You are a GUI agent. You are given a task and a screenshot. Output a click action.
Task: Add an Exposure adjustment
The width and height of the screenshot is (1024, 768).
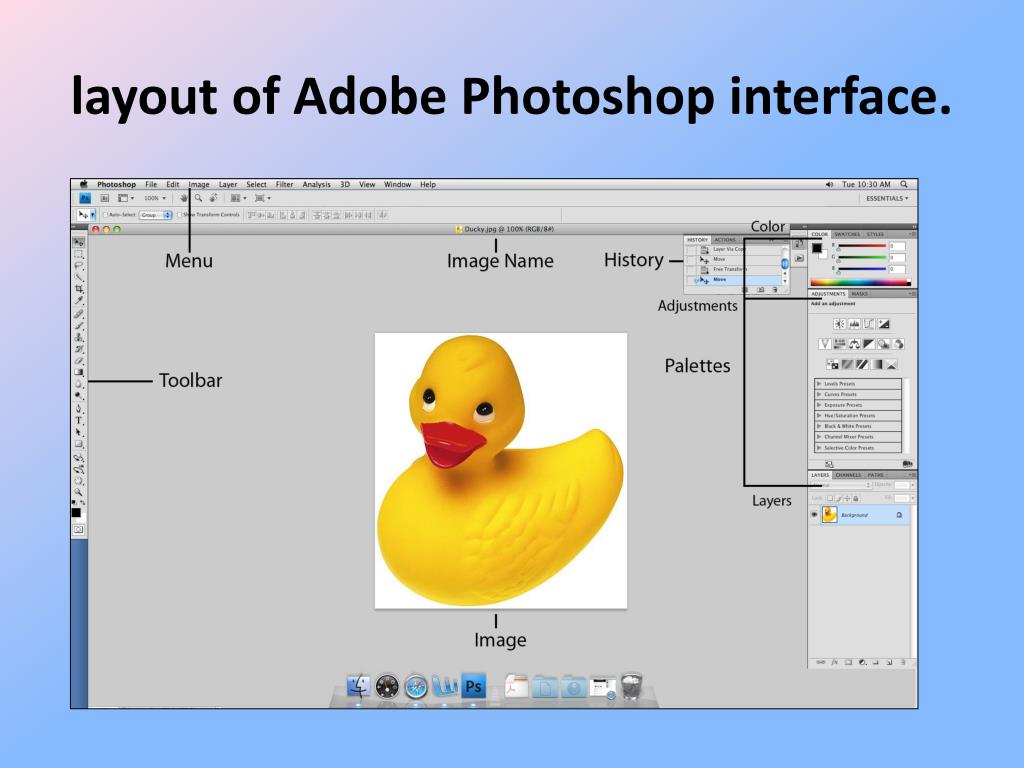click(884, 324)
